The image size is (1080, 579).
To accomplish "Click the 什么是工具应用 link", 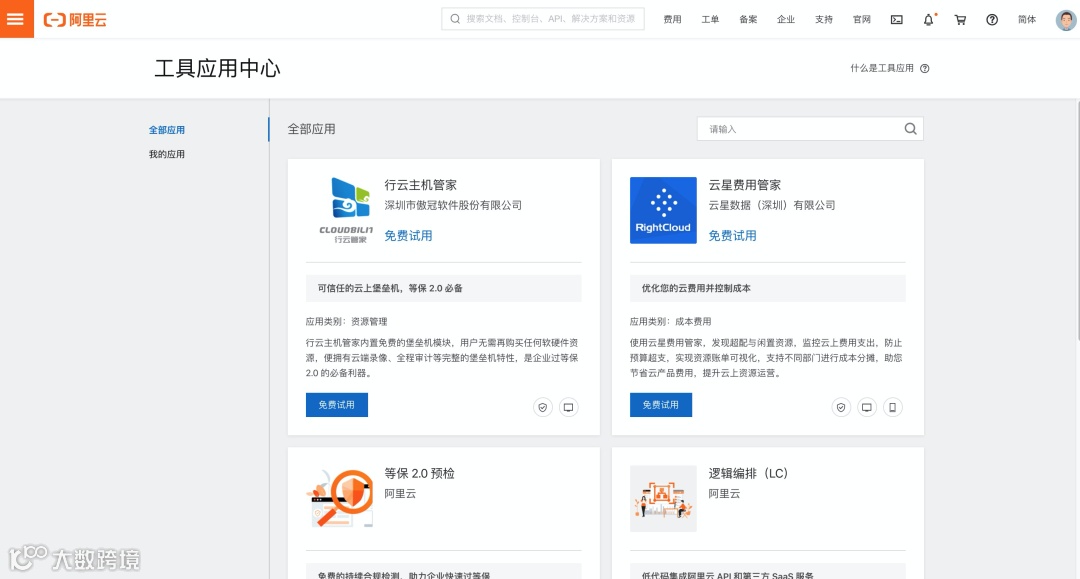I will point(882,68).
